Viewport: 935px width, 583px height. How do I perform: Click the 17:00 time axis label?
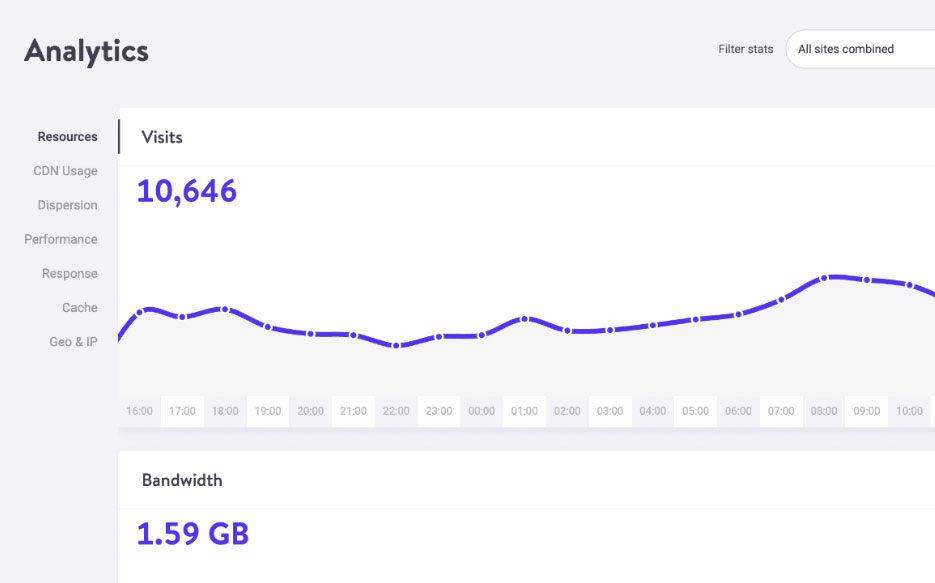click(182, 411)
